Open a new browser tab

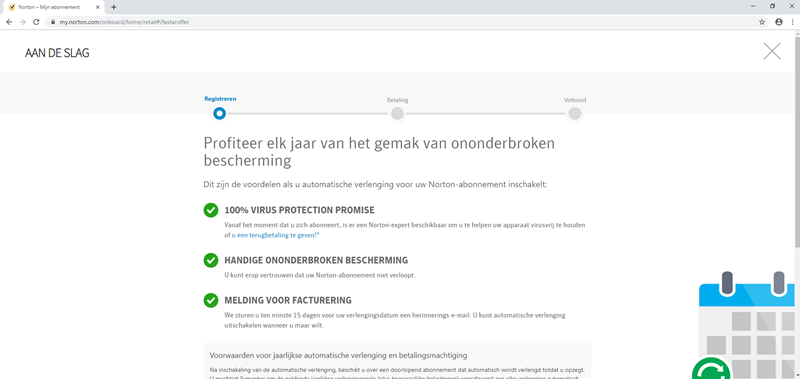113,7
